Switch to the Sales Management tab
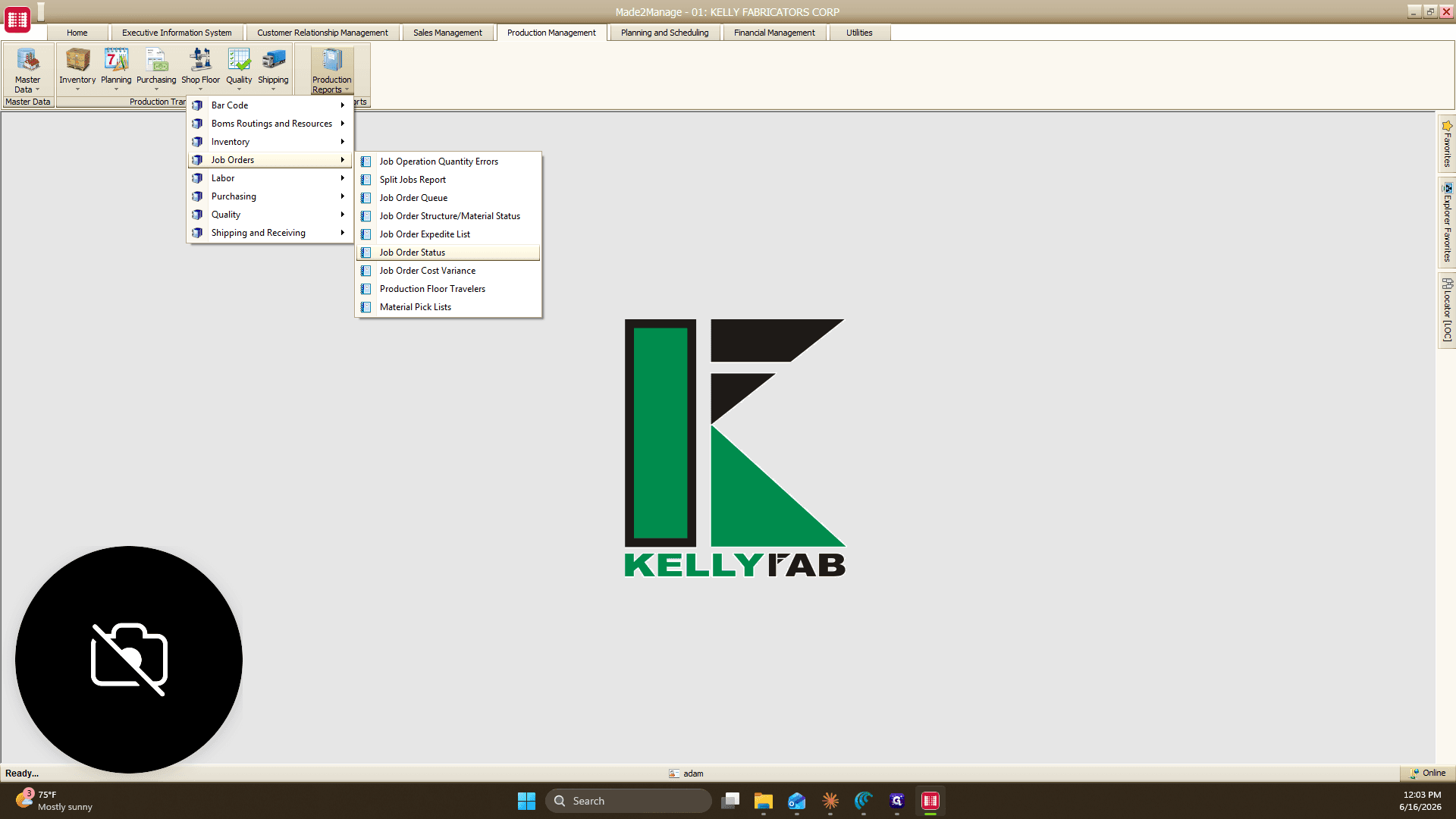This screenshot has height=819, width=1456. coord(447,33)
